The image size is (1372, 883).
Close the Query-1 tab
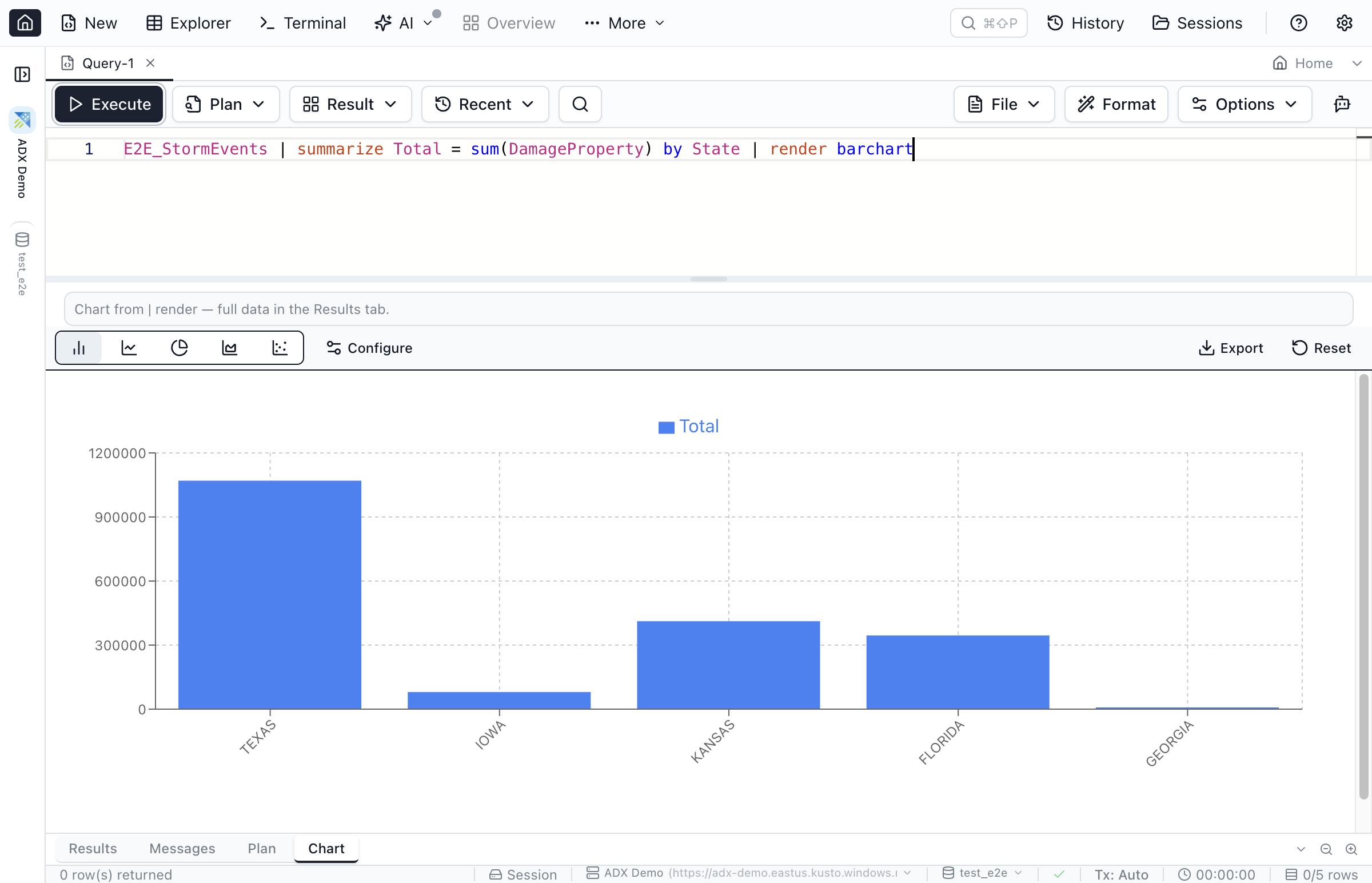150,63
